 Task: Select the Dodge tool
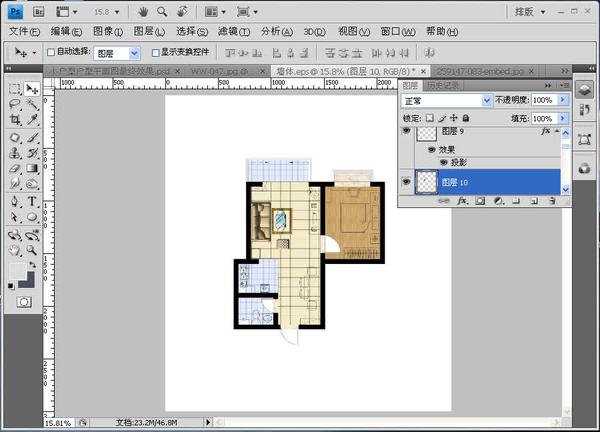(x=32, y=184)
